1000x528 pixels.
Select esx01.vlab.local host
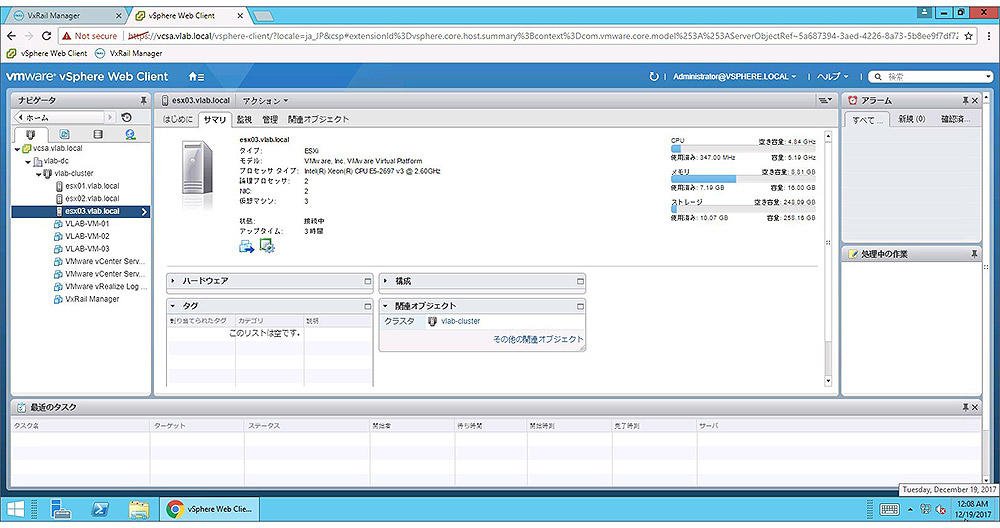(92, 186)
